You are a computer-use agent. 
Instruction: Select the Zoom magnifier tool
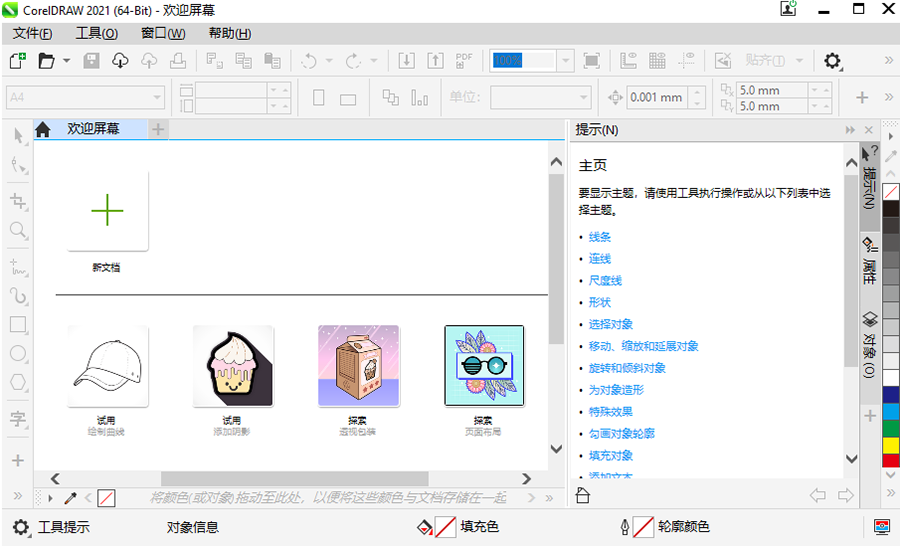point(18,230)
